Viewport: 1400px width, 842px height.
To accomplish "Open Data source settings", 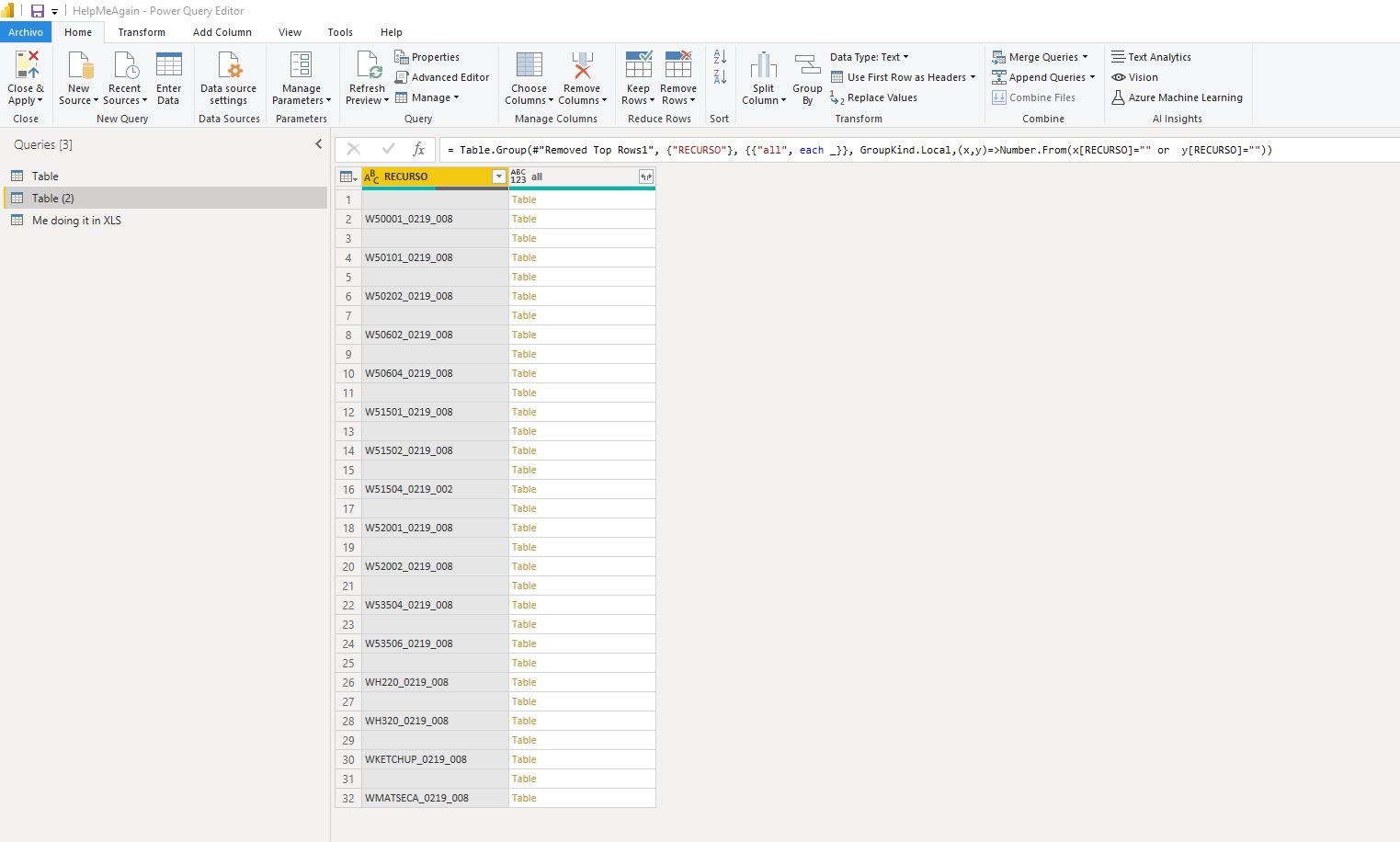I will [x=228, y=78].
